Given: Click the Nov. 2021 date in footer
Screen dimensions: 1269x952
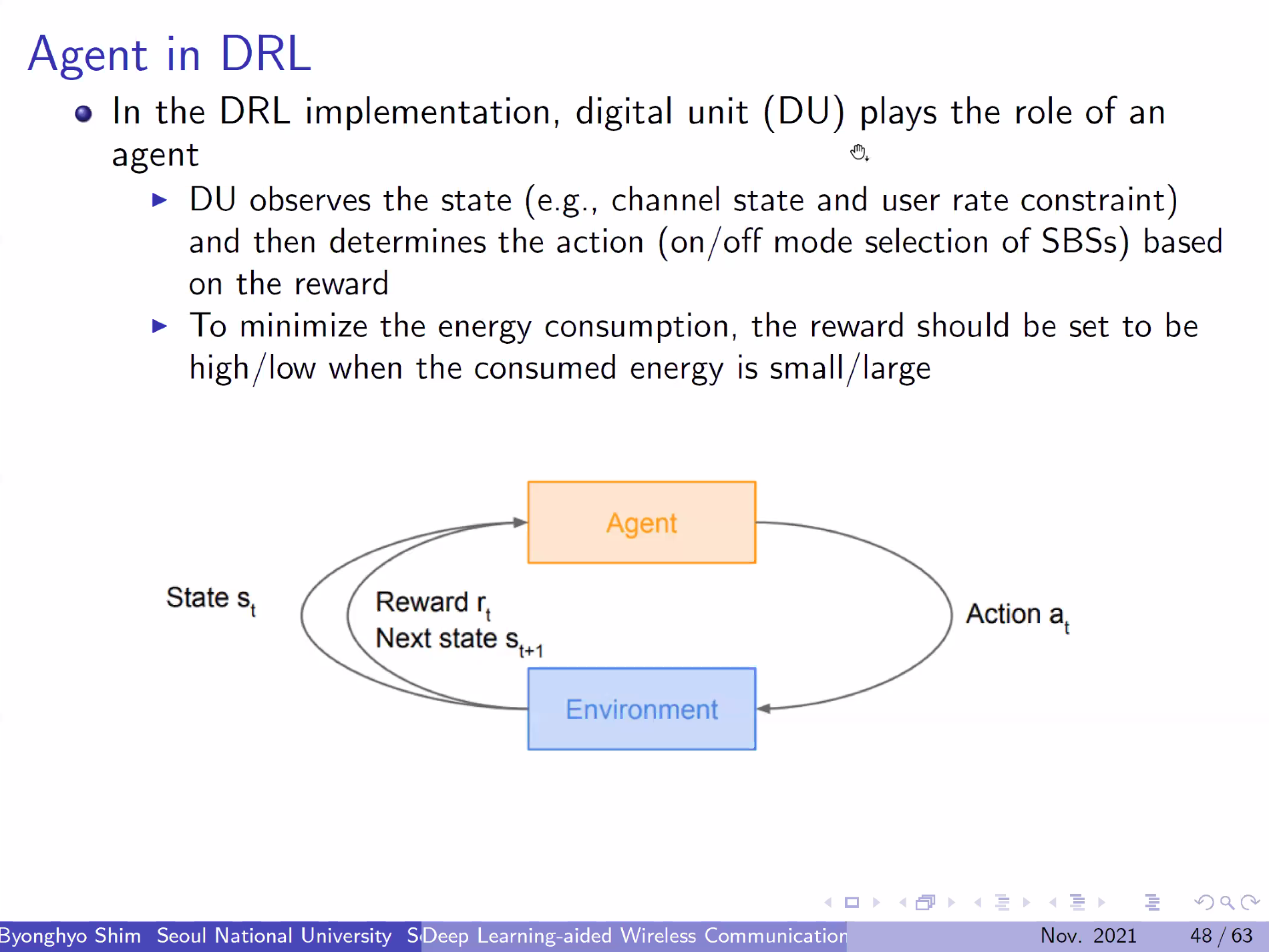Looking at the screenshot, I should [1088, 936].
